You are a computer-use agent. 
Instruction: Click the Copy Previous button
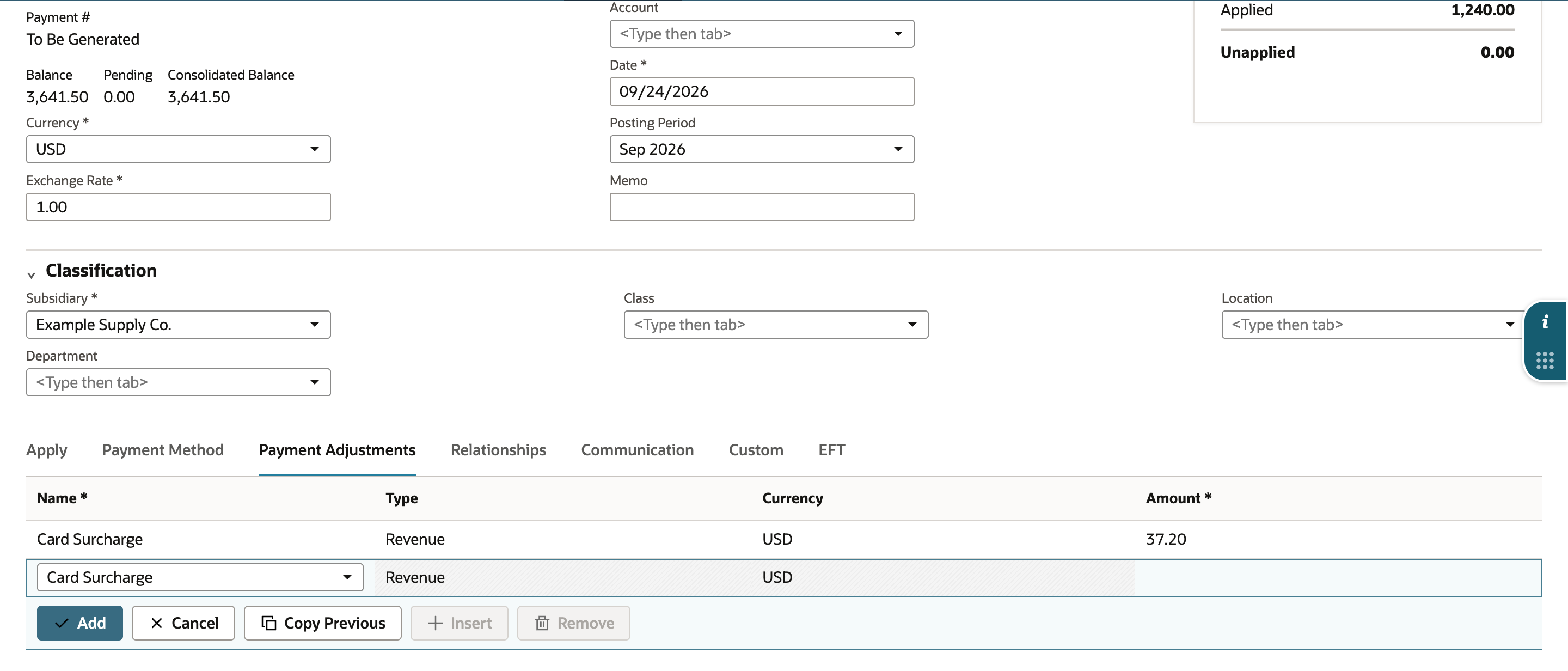point(323,623)
